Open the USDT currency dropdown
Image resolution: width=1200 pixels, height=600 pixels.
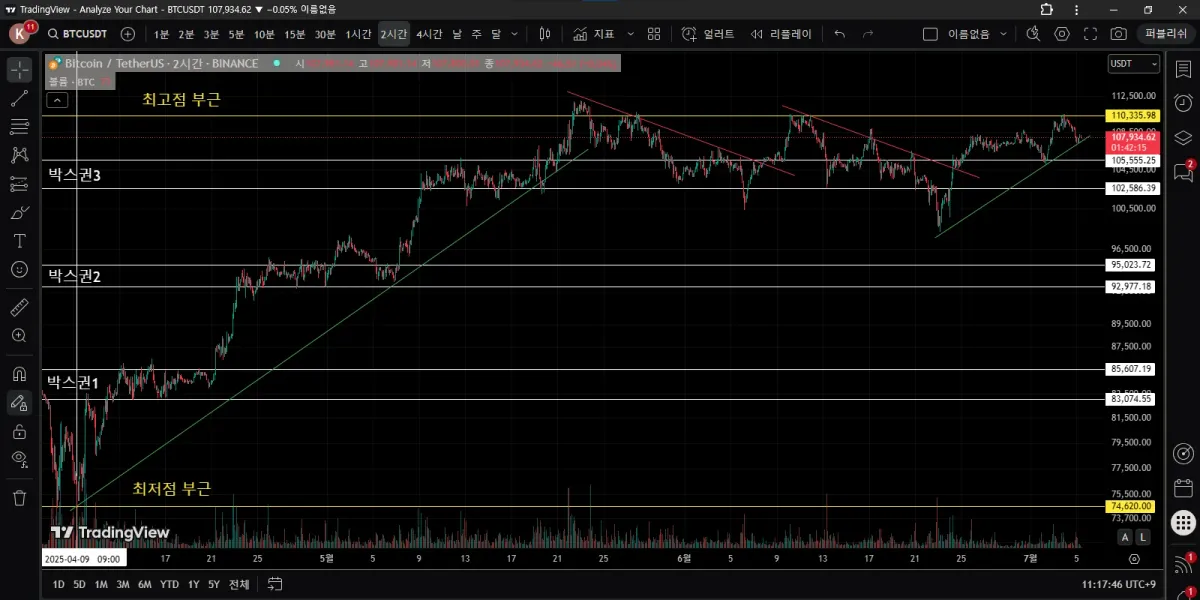(1134, 63)
